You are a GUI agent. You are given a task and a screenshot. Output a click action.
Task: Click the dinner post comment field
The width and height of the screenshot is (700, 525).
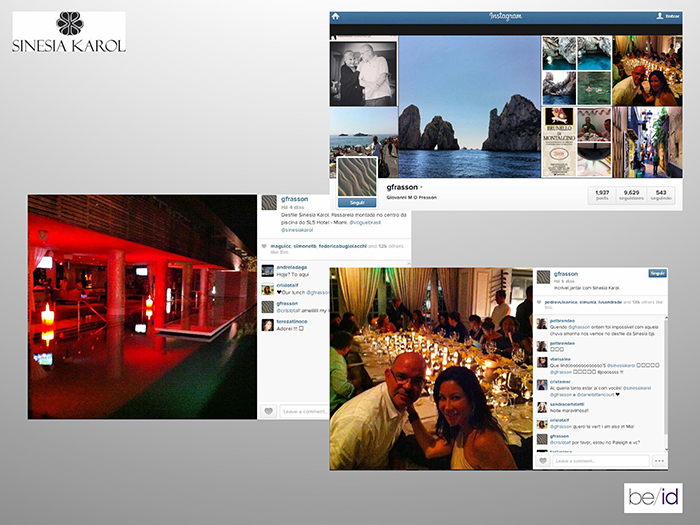coord(600,461)
